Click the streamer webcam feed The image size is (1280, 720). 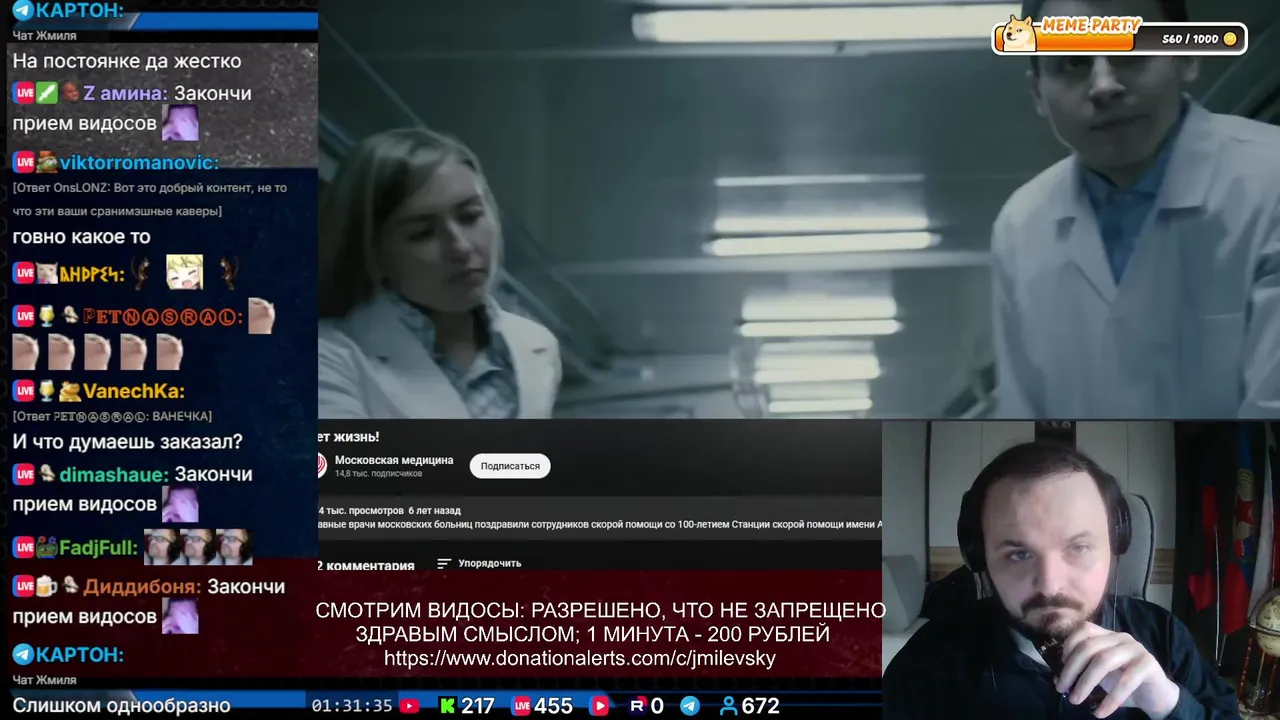pyautogui.click(x=1081, y=570)
